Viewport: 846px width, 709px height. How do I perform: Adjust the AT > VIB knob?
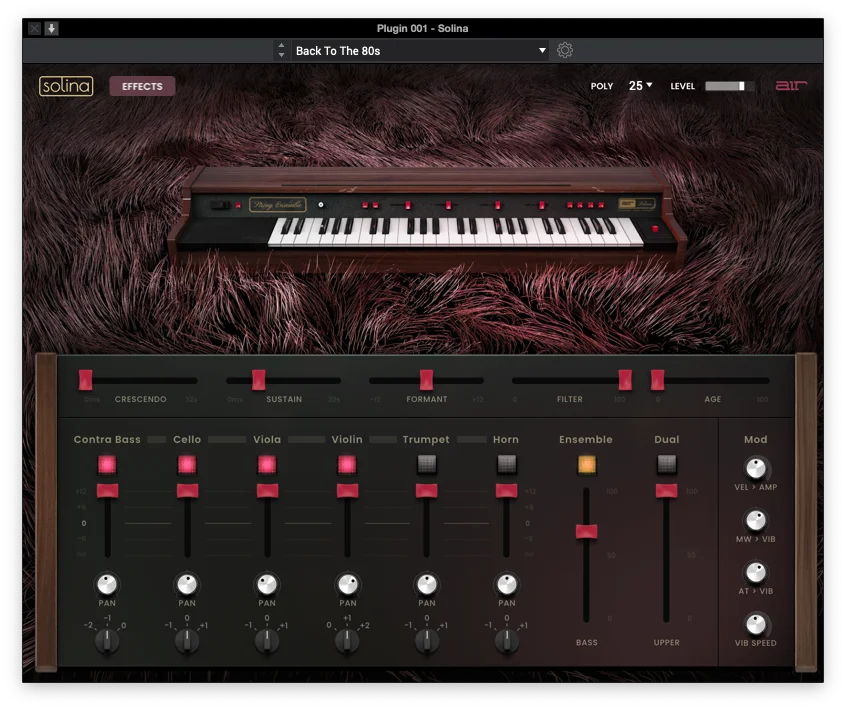tap(755, 572)
